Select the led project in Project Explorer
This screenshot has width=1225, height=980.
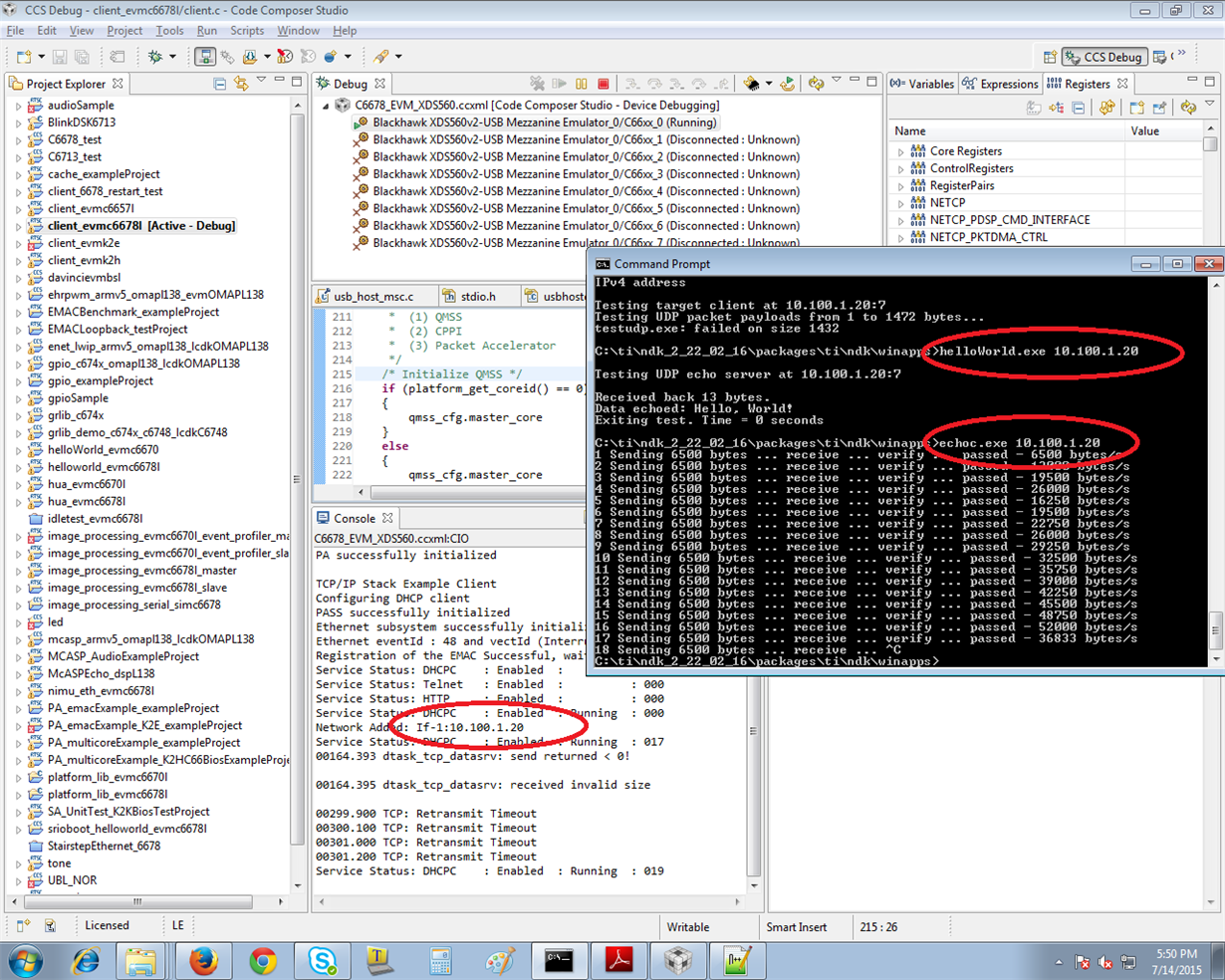click(56, 622)
